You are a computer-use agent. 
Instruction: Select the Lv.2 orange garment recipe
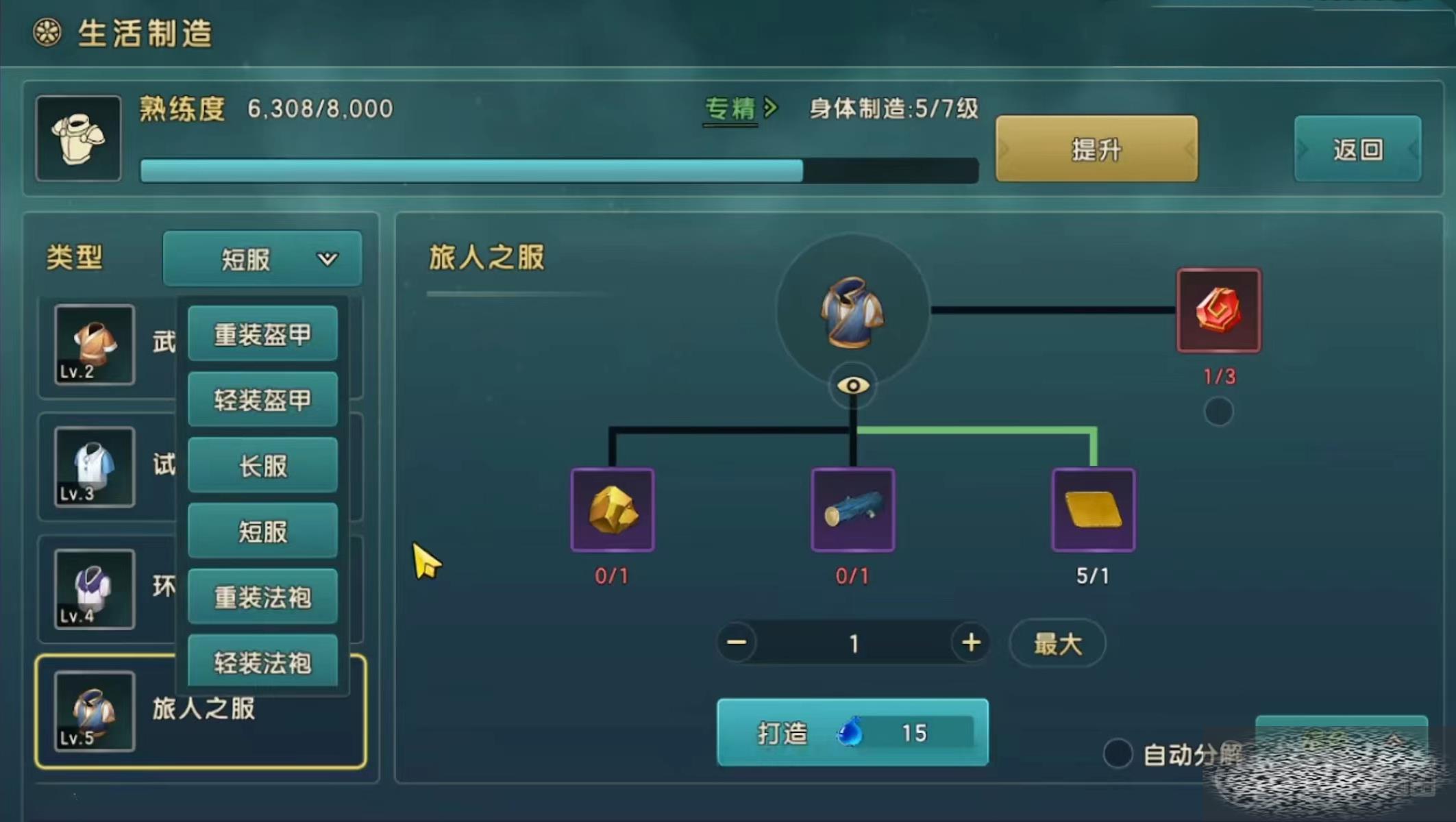pos(95,345)
